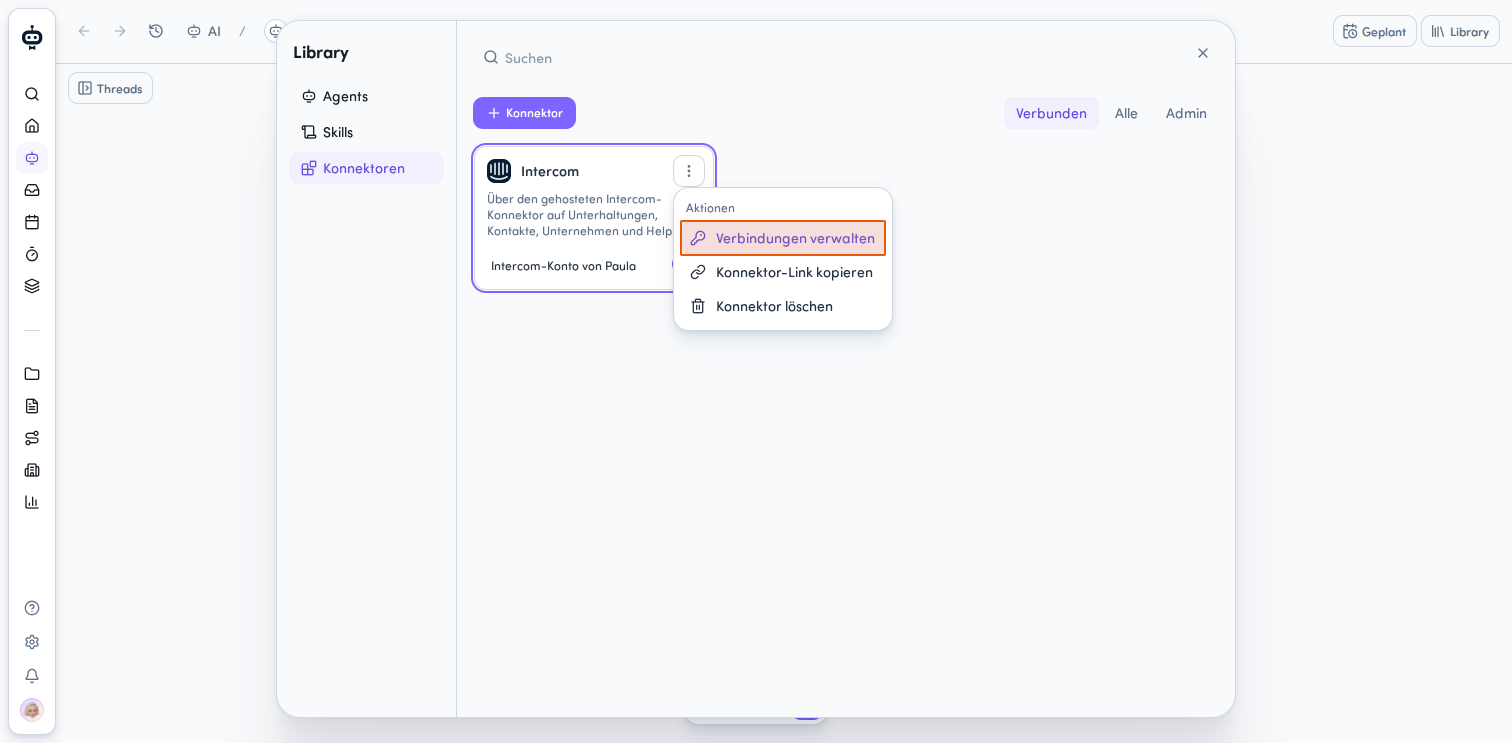The width and height of the screenshot is (1512, 743).
Task: Open help question mark icon
Action: point(32,608)
